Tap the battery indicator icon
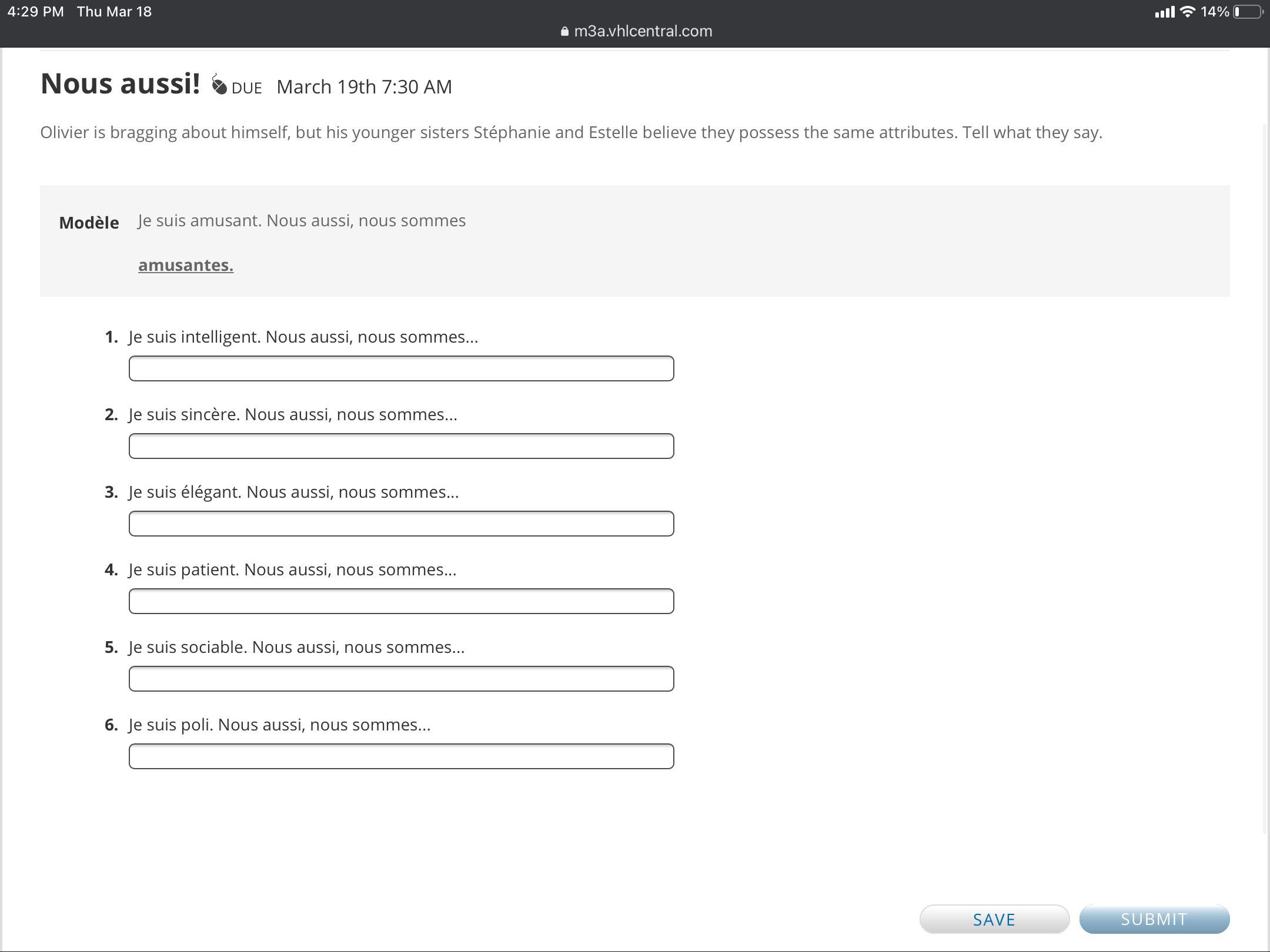This screenshot has width=1270, height=952. coord(1248,12)
